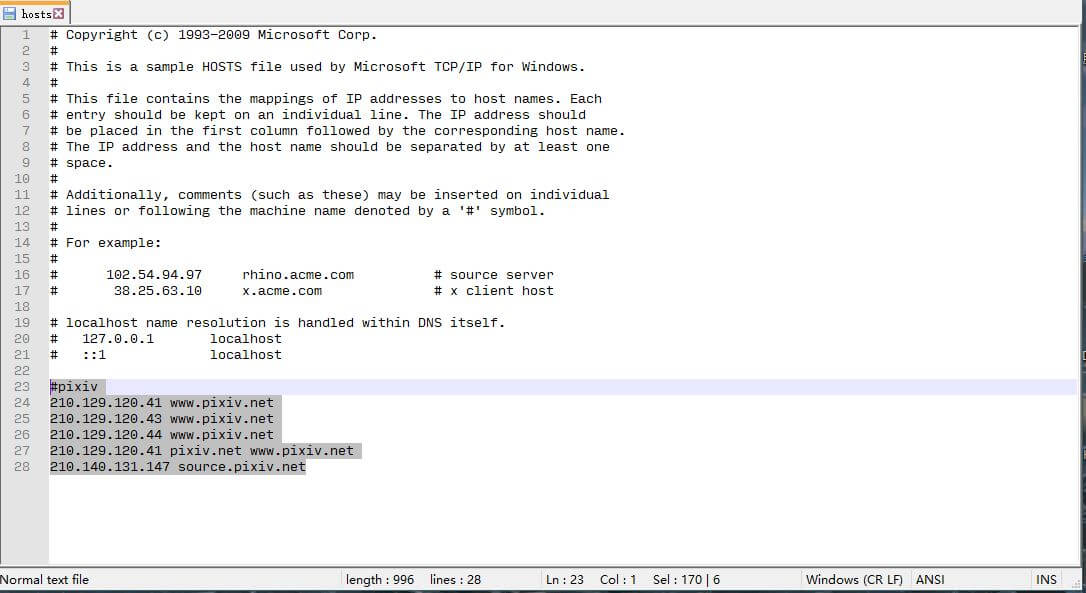Click line number 23 in margin
Screen dimensions: 1086x593
(x=22, y=387)
